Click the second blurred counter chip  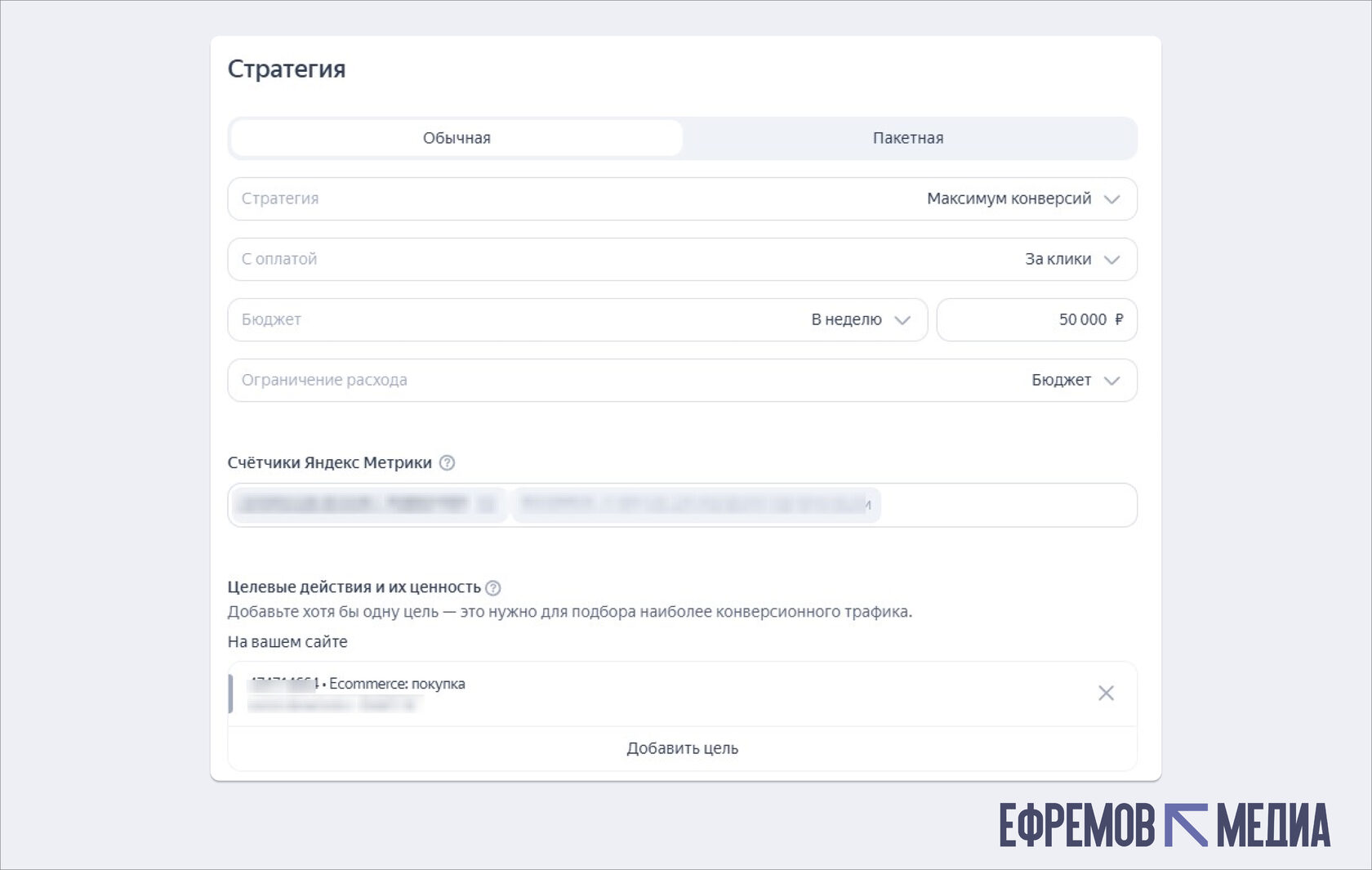click(x=694, y=504)
